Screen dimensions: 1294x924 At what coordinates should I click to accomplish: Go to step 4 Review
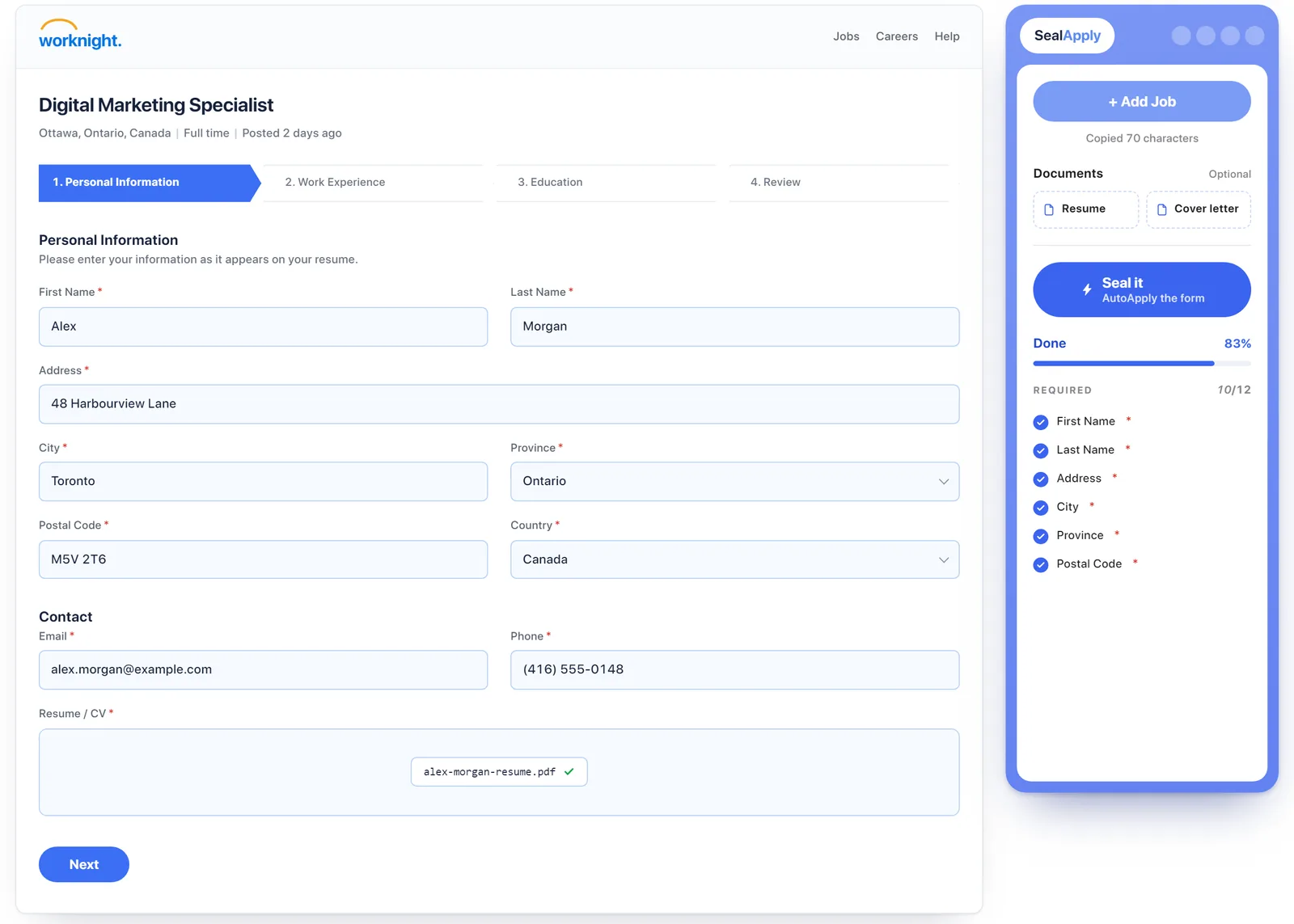tap(839, 183)
